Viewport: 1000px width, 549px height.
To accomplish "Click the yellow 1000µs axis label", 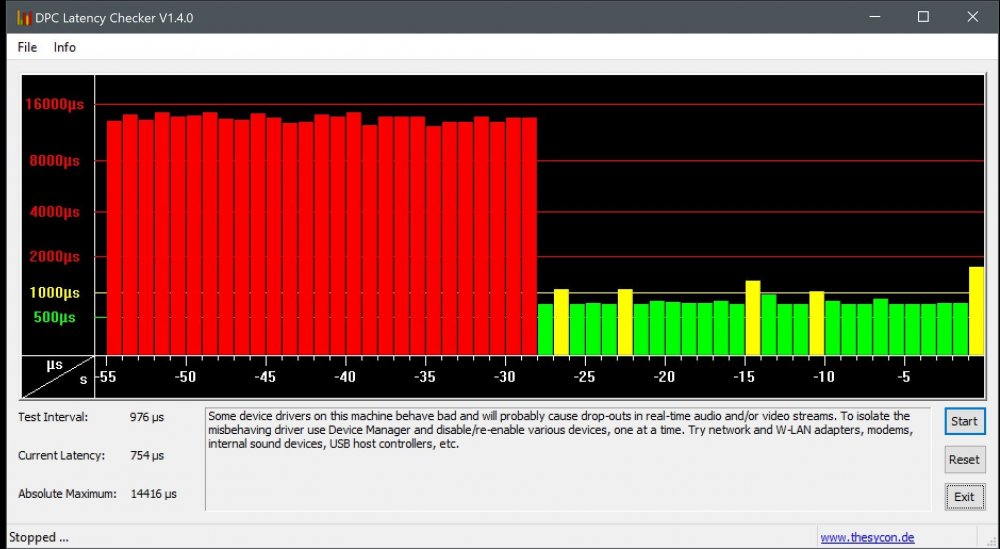I will [x=55, y=293].
